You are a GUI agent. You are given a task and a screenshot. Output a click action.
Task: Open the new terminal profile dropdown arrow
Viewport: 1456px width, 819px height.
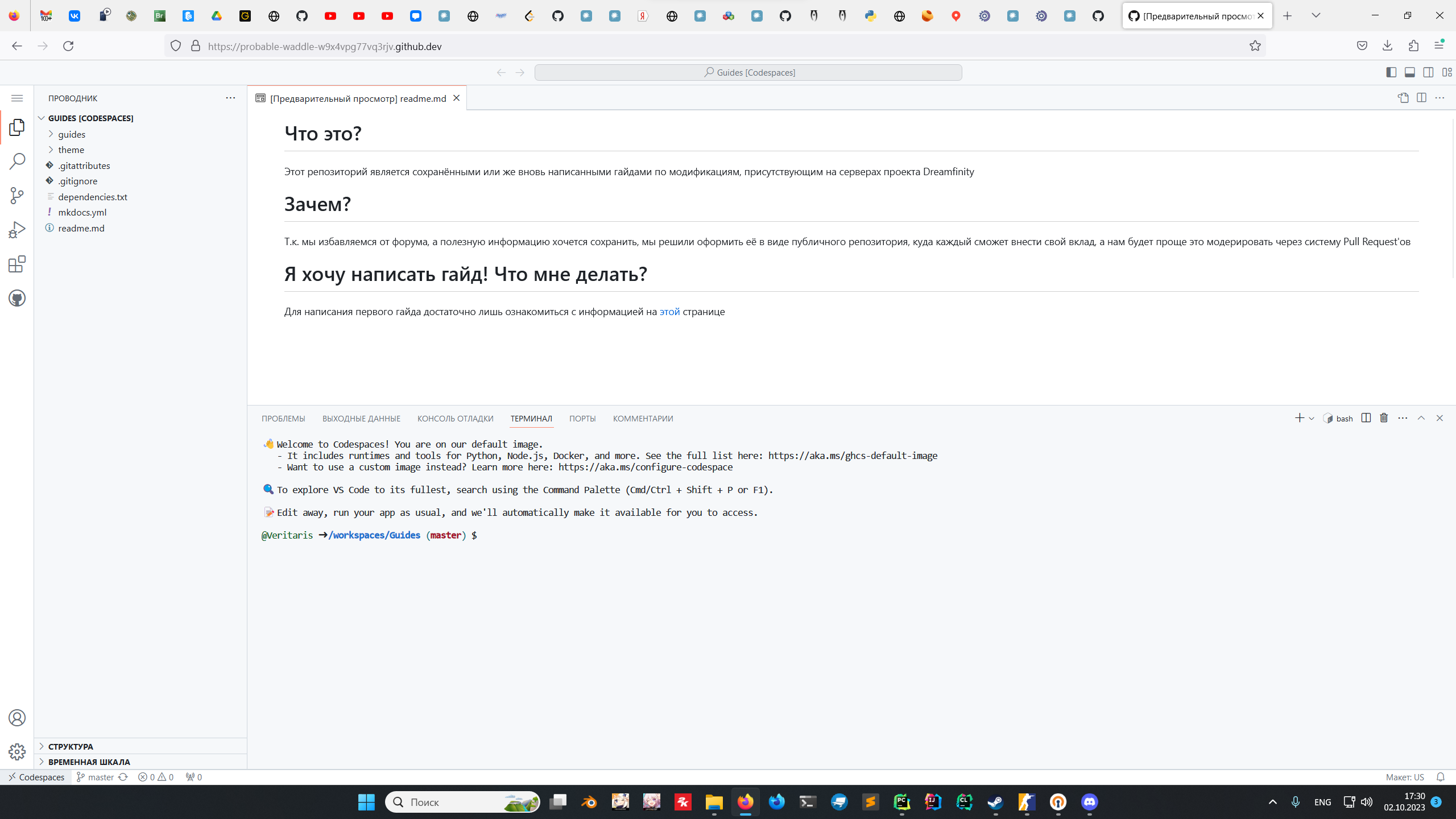(x=1312, y=419)
